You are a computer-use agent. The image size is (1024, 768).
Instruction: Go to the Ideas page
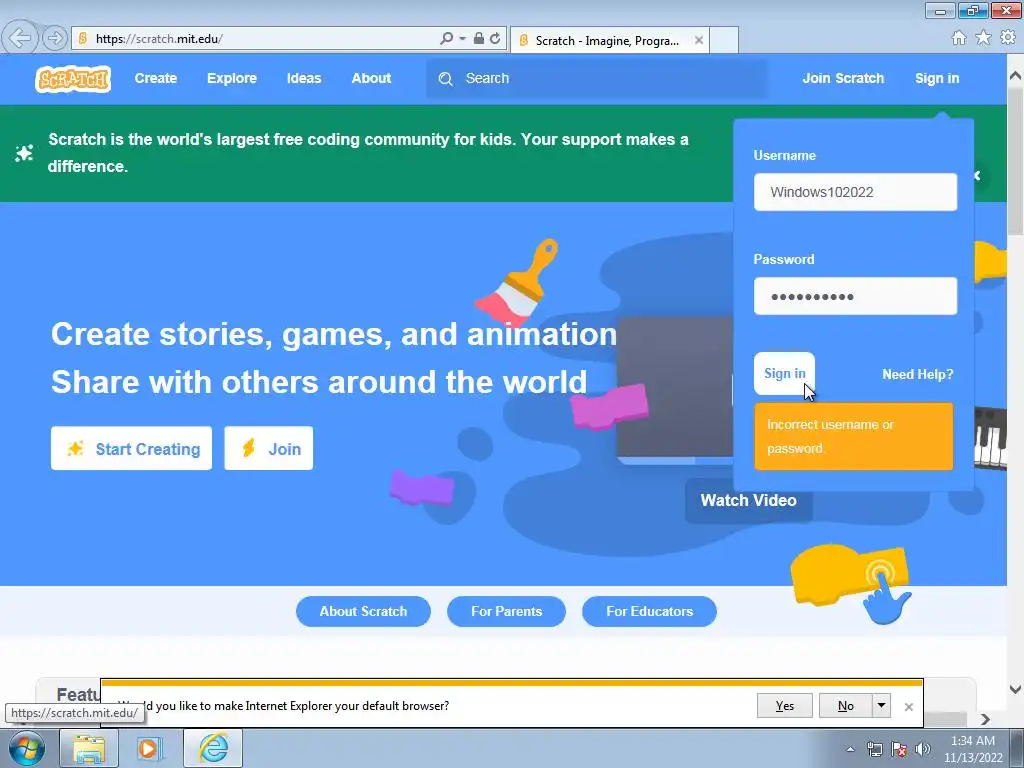point(304,78)
